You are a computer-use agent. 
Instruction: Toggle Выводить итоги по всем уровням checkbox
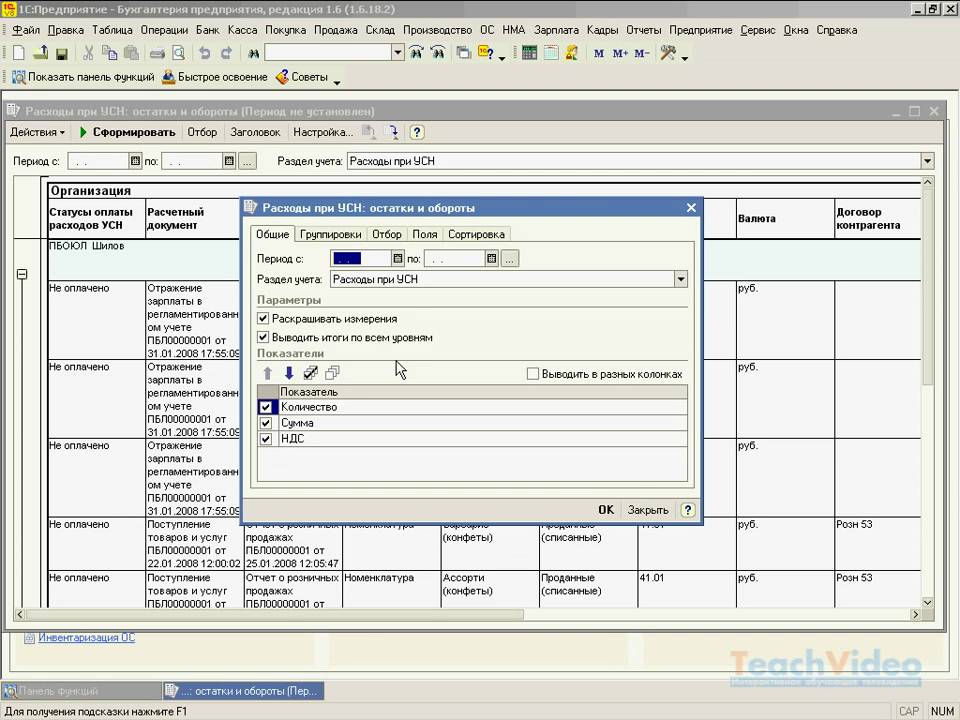[x=263, y=337]
